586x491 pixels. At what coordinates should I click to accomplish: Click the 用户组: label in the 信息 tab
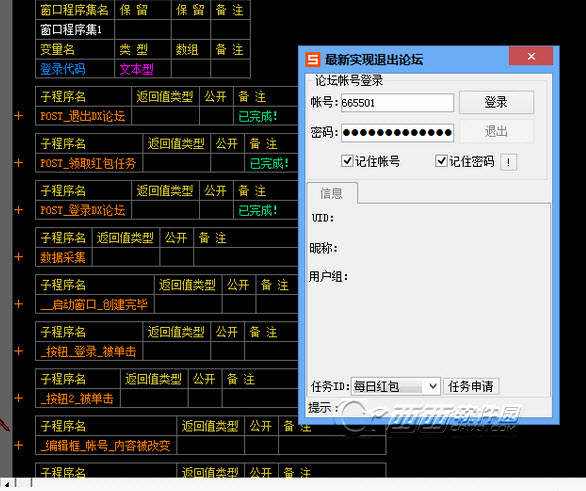[x=329, y=277]
